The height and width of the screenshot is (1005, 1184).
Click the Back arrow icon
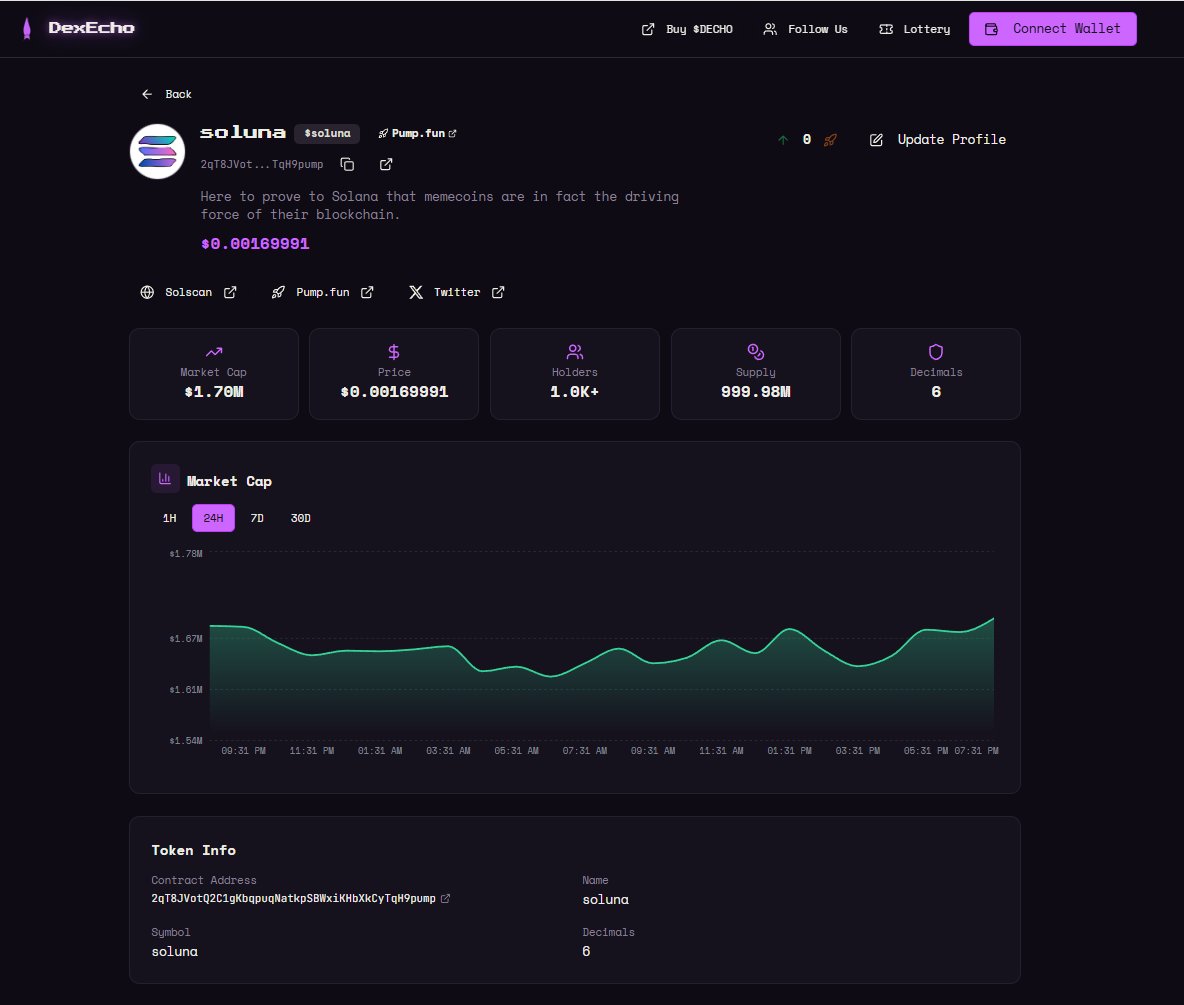147,94
